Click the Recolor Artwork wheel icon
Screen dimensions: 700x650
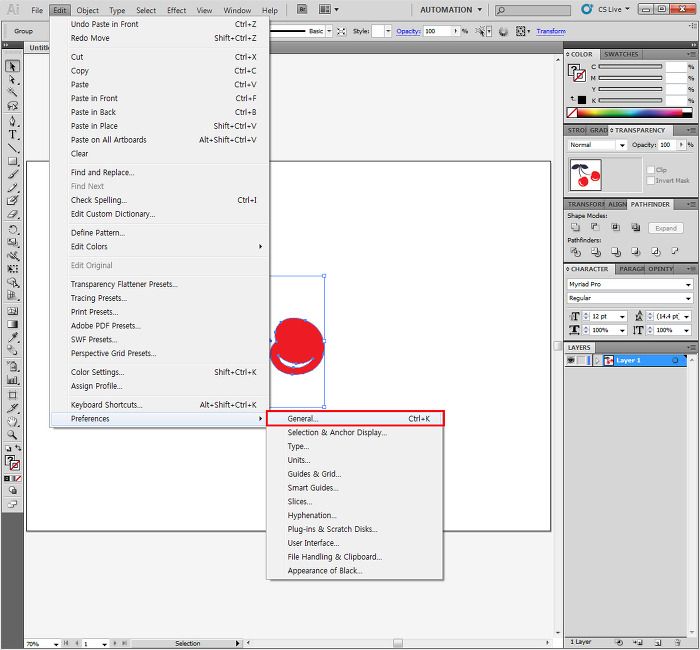click(x=503, y=31)
